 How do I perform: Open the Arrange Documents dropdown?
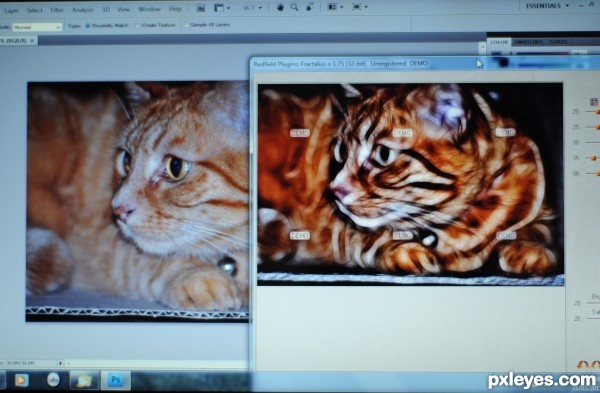coord(336,7)
